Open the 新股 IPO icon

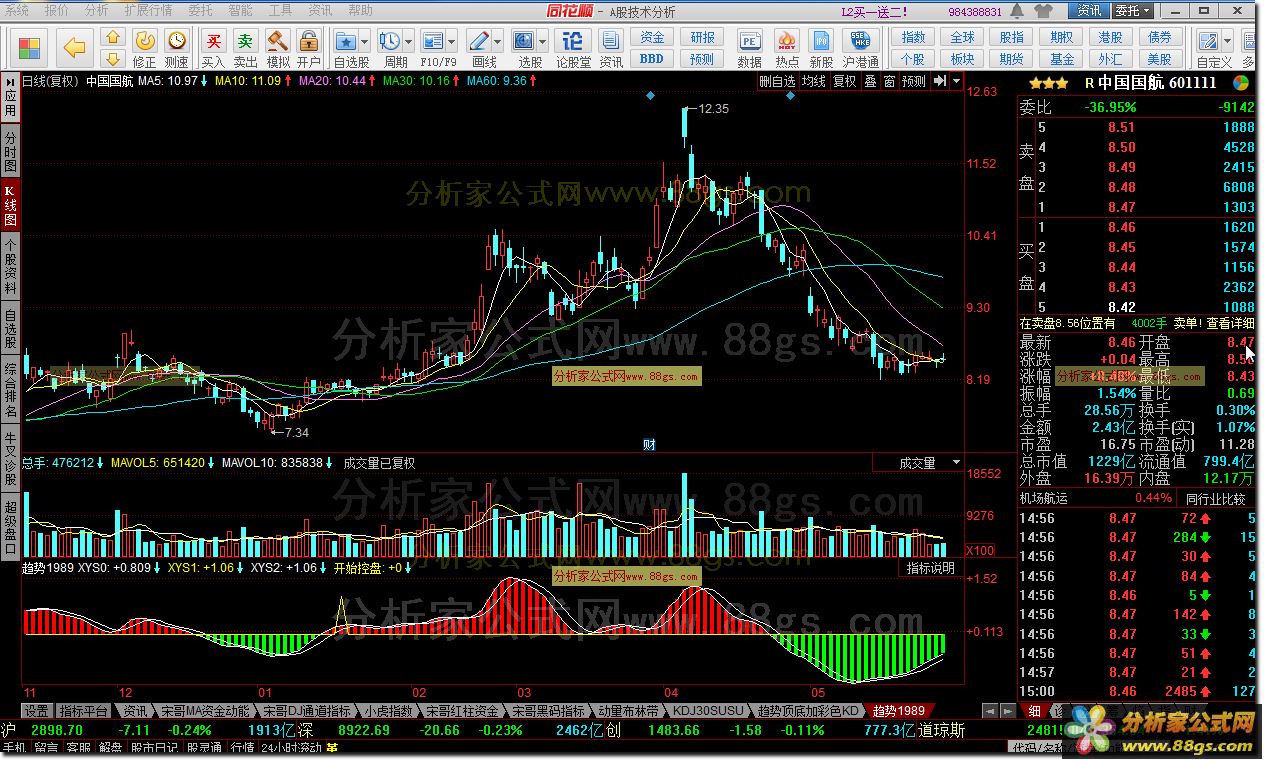[821, 40]
